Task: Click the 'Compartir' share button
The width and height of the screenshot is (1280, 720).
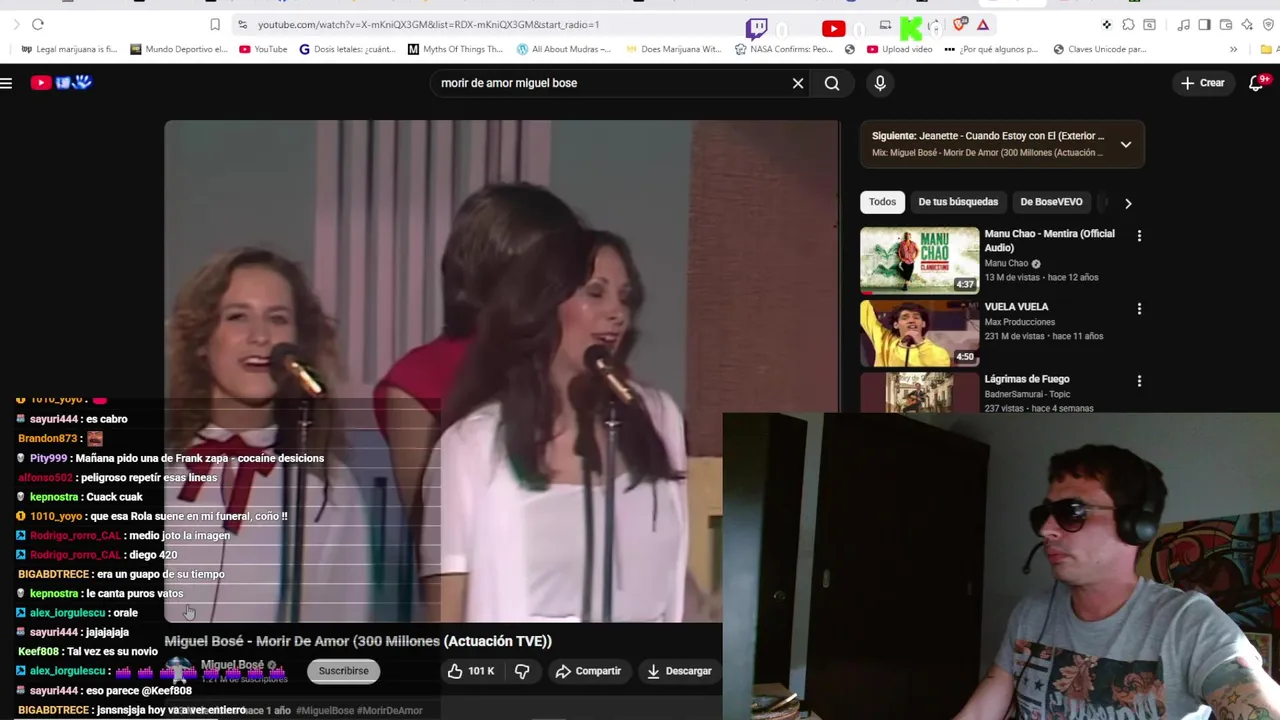Action: pos(588,671)
